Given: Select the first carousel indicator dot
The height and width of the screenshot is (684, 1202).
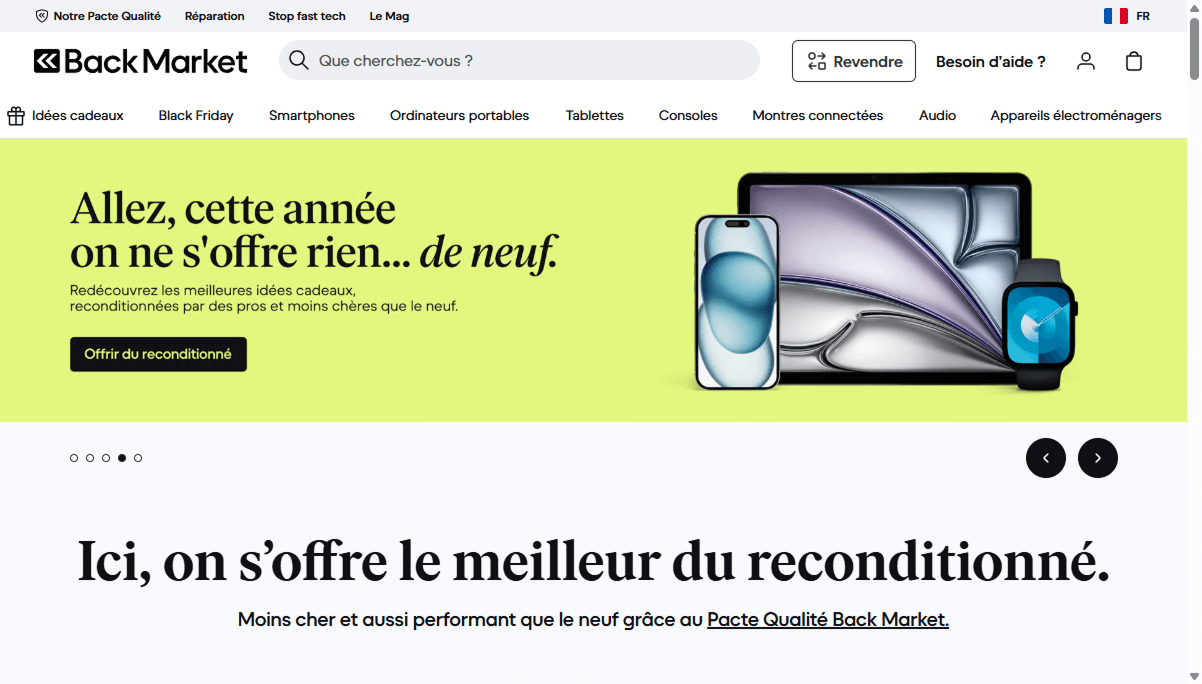Looking at the screenshot, I should point(74,457).
